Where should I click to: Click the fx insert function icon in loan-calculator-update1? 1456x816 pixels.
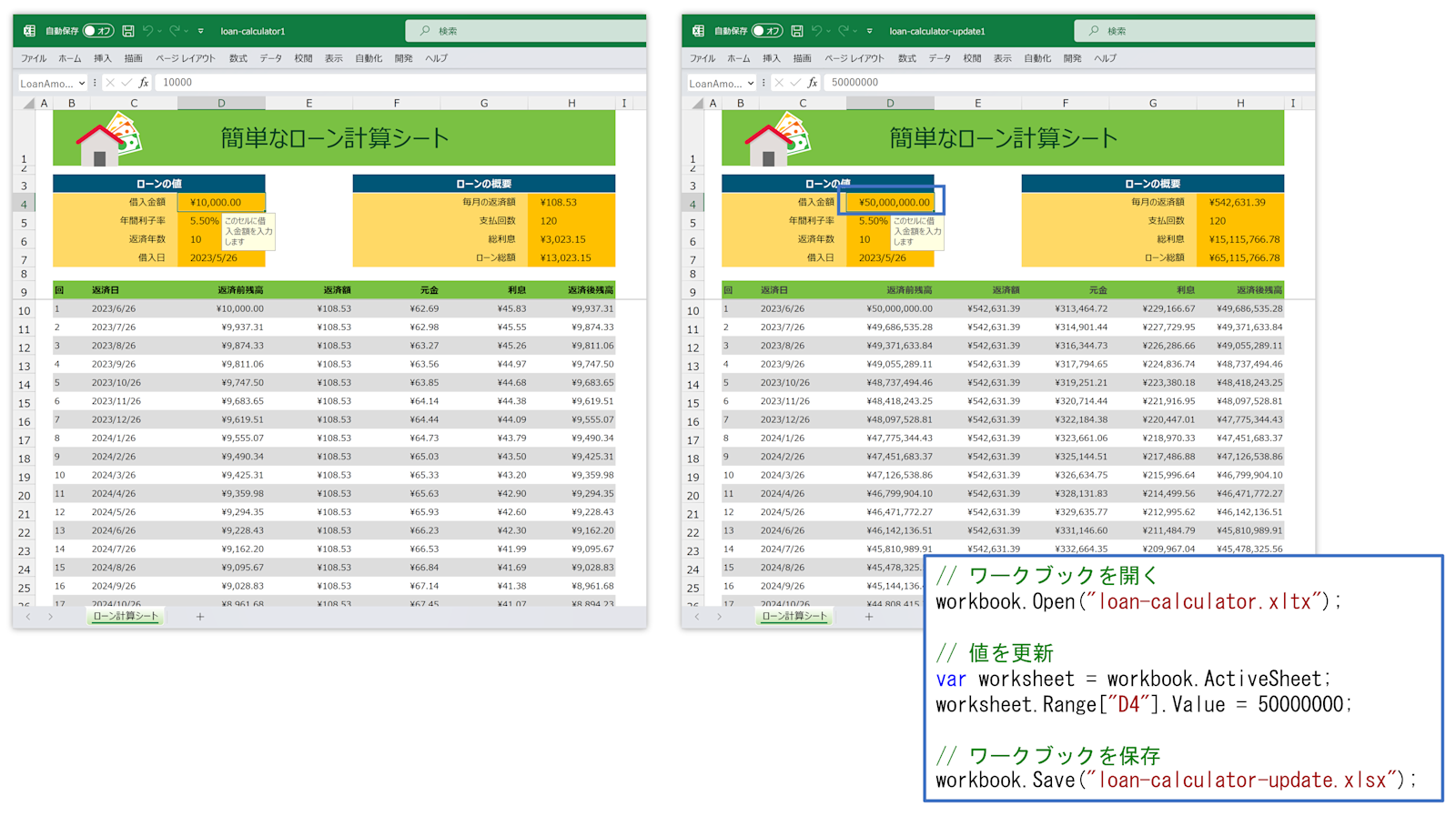click(813, 83)
